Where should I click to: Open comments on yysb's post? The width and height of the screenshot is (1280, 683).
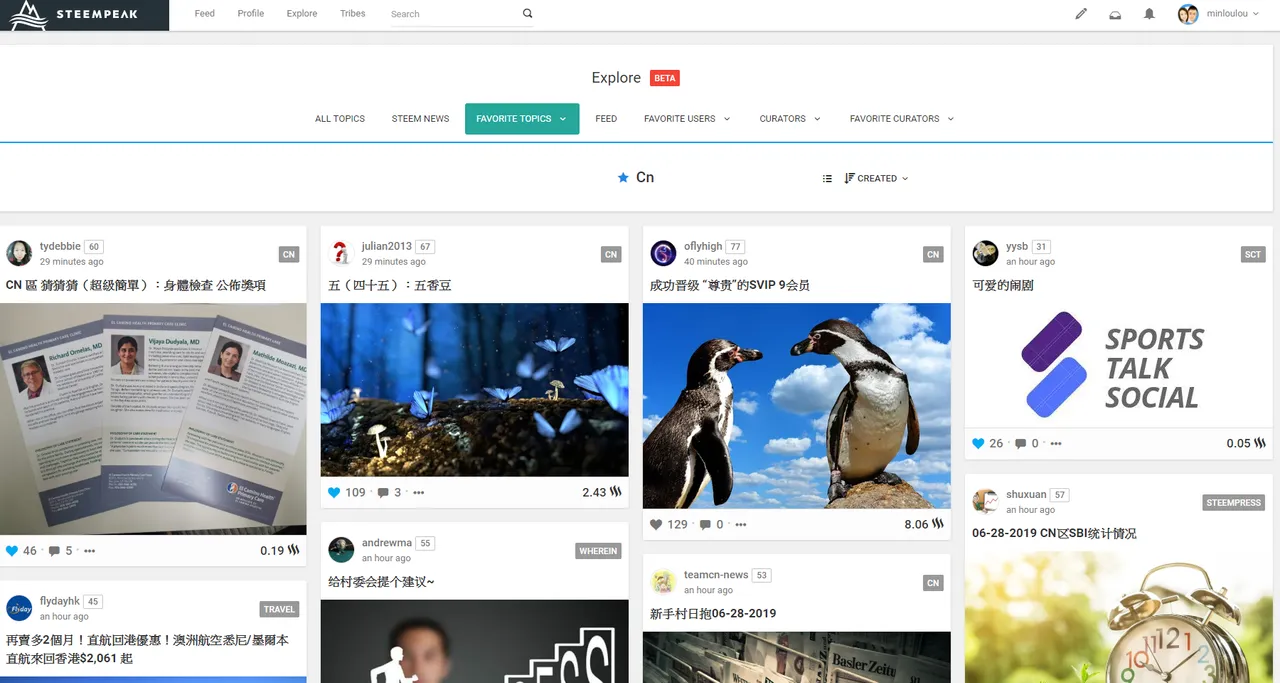1021,443
